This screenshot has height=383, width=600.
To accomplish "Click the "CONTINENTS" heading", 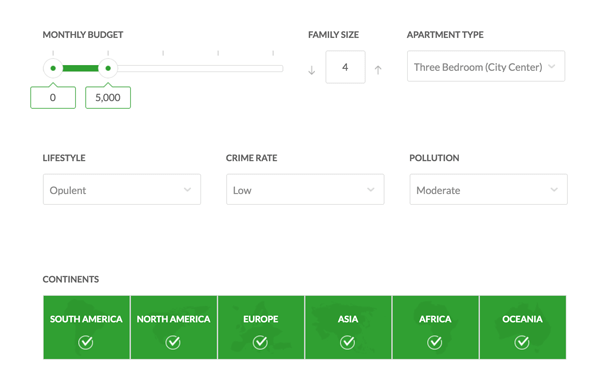I will point(71,279).
